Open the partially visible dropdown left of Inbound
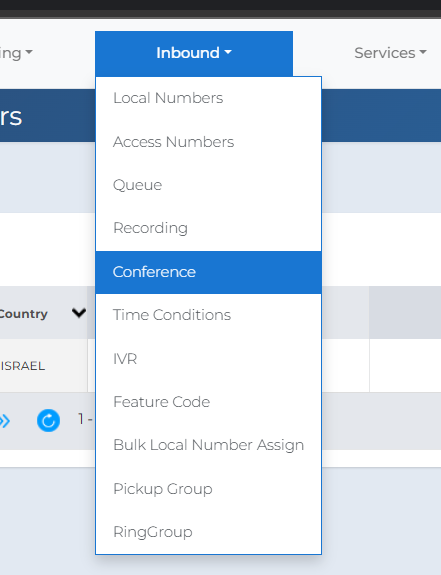This screenshot has width=441, height=575. [x=16, y=54]
